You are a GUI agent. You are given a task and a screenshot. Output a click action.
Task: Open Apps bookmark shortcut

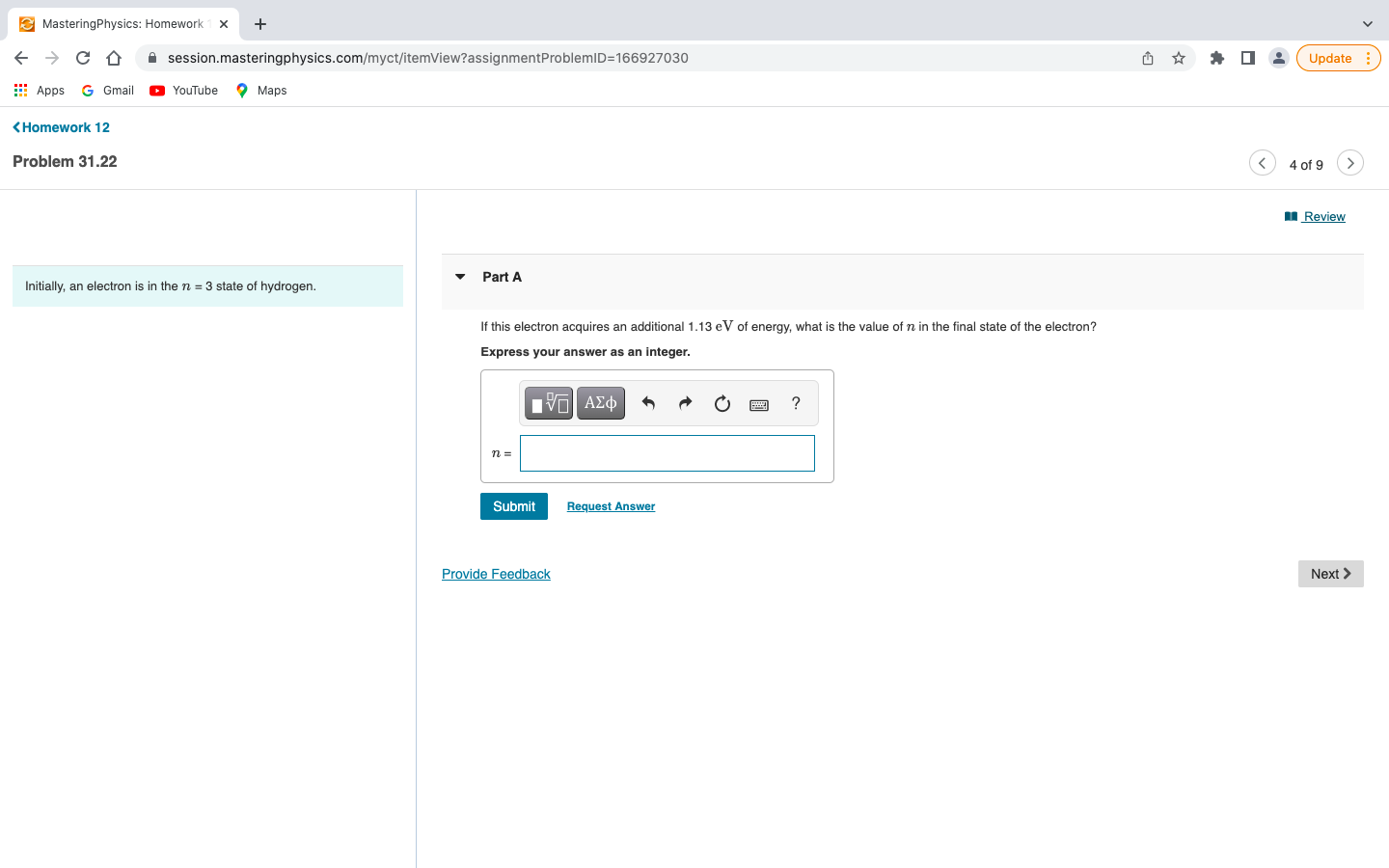click(40, 91)
